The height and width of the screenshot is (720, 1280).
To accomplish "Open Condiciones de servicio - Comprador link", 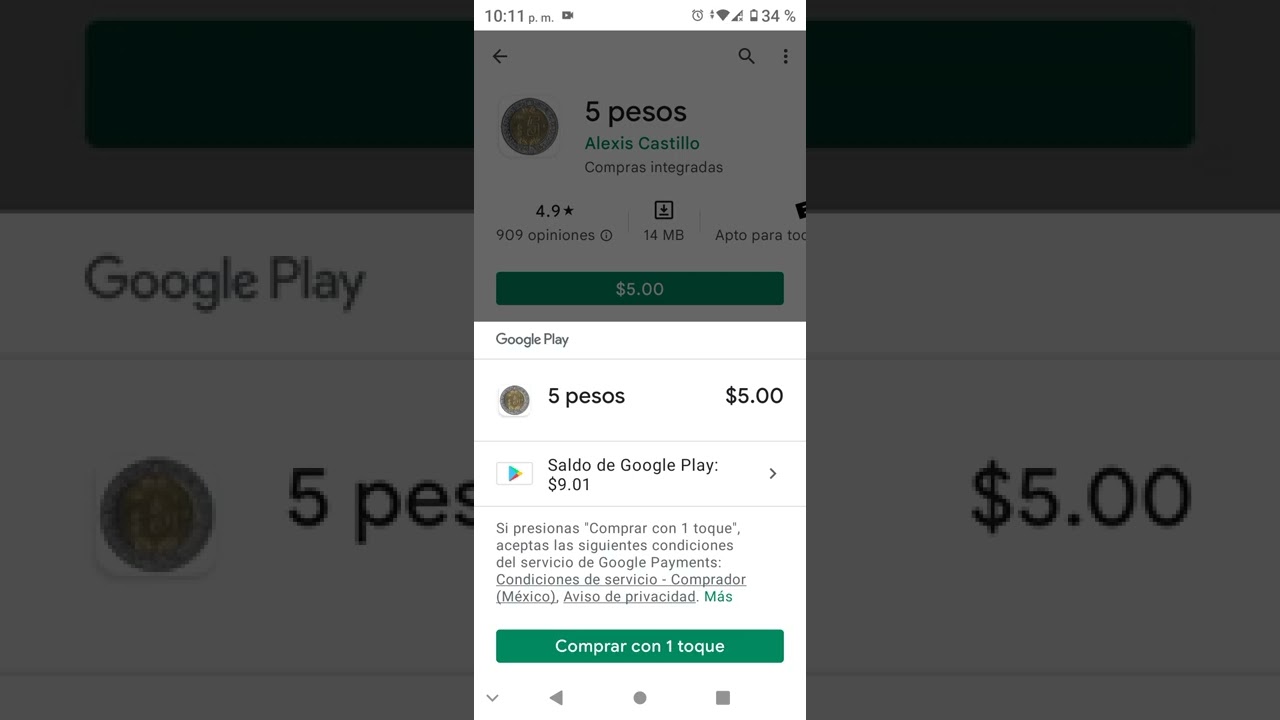I will tap(621, 588).
